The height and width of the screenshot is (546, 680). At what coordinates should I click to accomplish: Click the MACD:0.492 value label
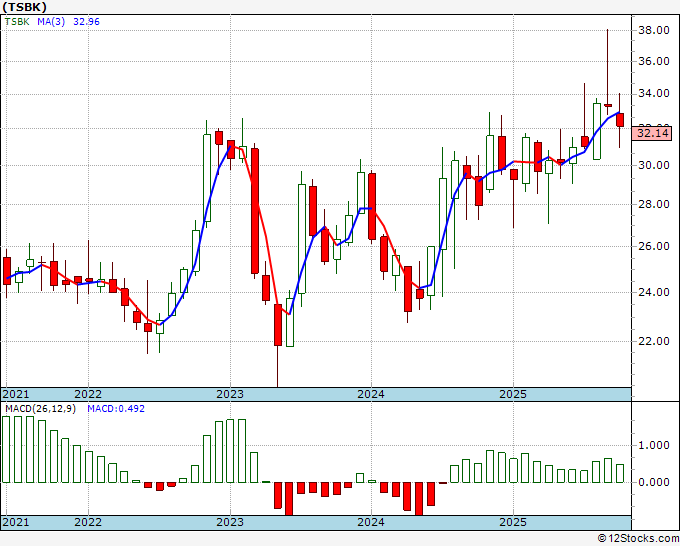116,409
